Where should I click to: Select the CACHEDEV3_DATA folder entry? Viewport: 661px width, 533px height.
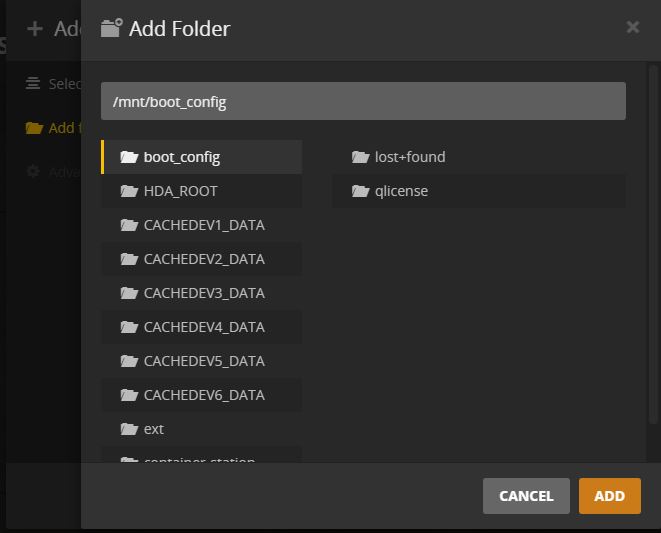(204, 293)
